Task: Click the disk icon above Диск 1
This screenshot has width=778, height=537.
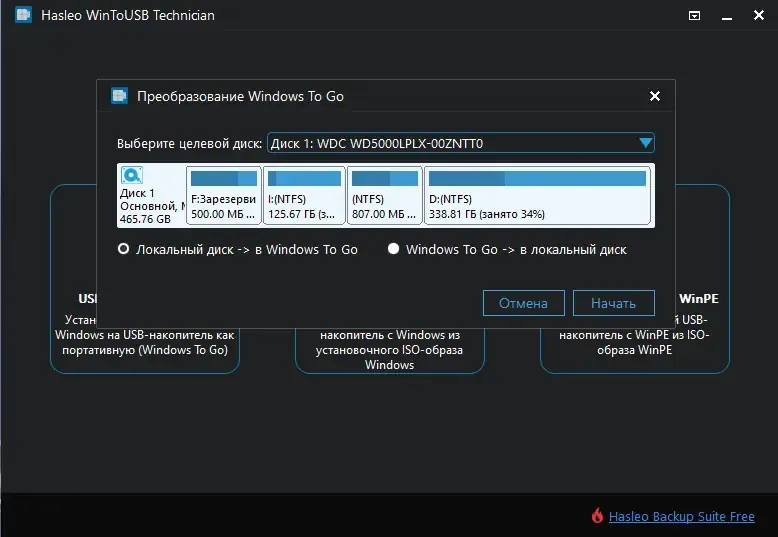Action: (x=132, y=175)
